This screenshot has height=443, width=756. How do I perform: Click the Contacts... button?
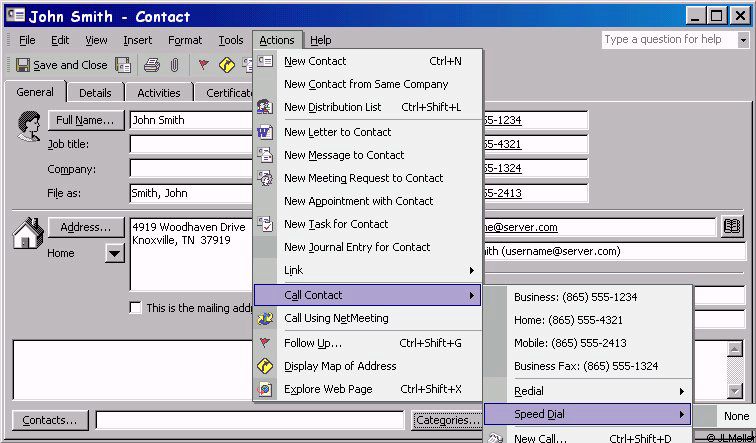coord(50,420)
